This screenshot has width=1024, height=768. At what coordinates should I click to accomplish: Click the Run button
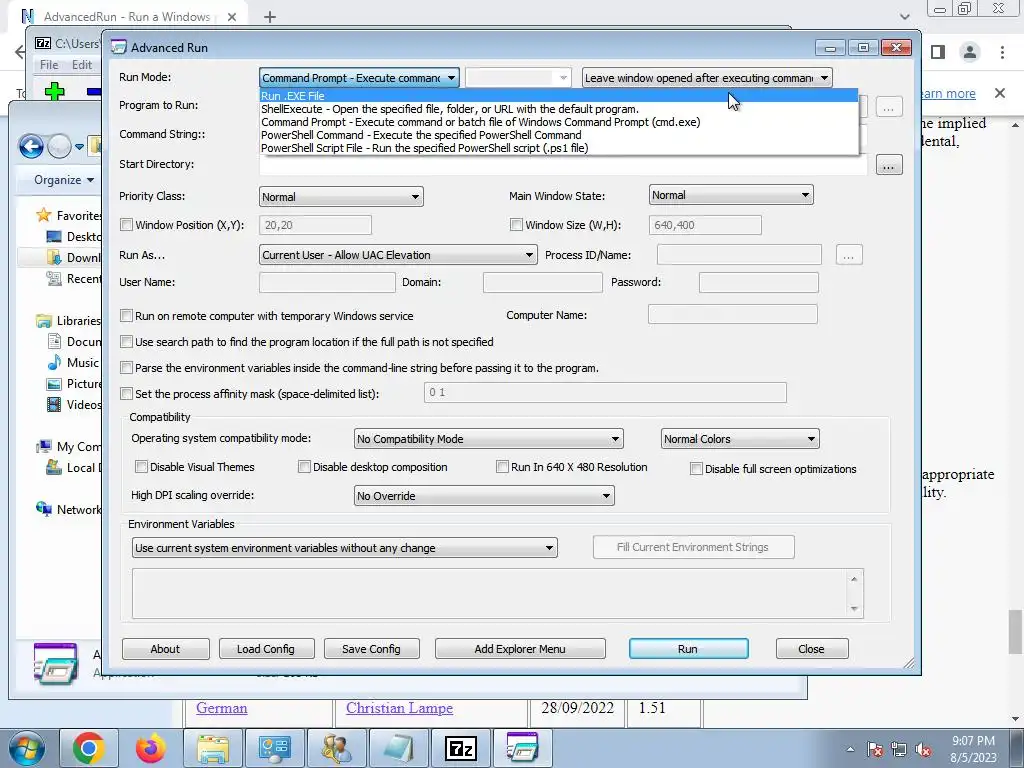(688, 649)
